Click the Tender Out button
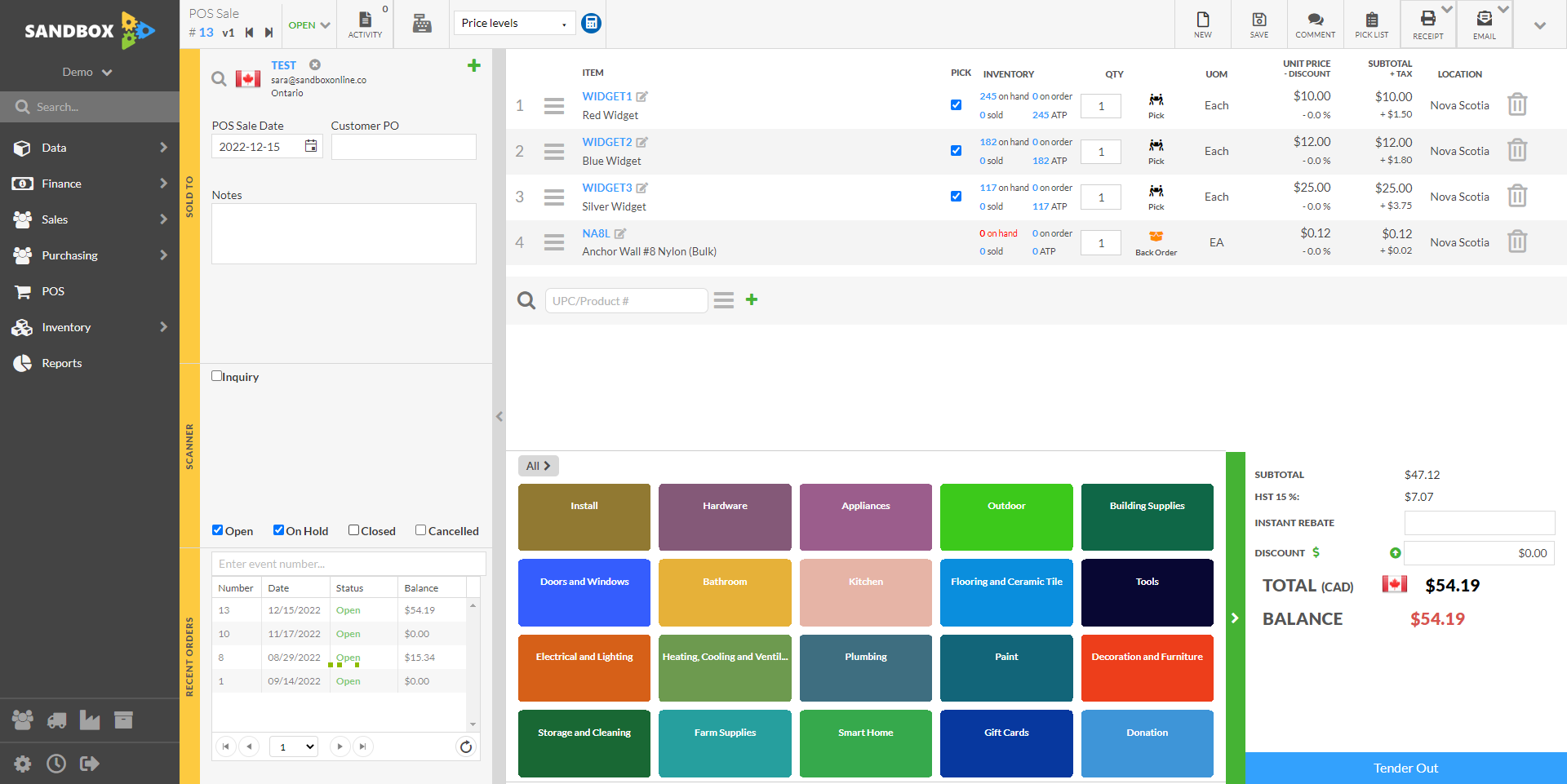This screenshot has width=1567, height=784. [x=1405, y=768]
